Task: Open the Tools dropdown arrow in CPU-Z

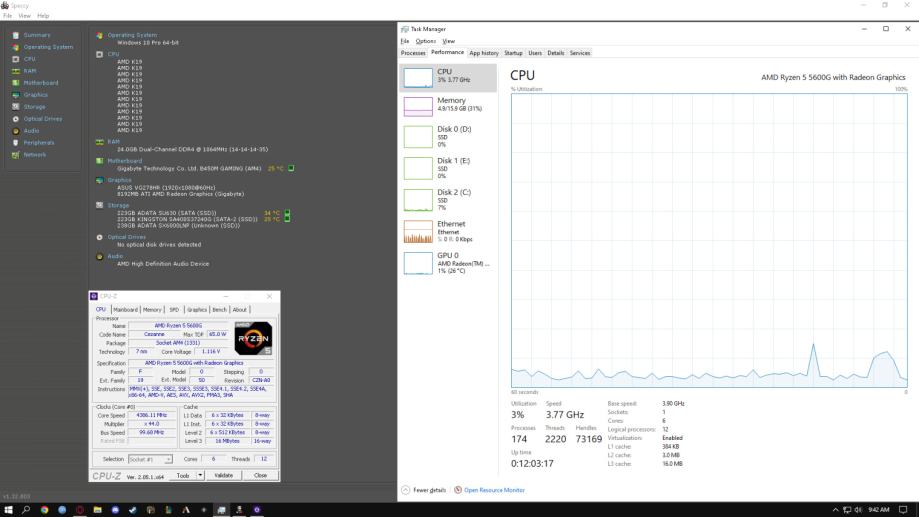Action: 200,475
